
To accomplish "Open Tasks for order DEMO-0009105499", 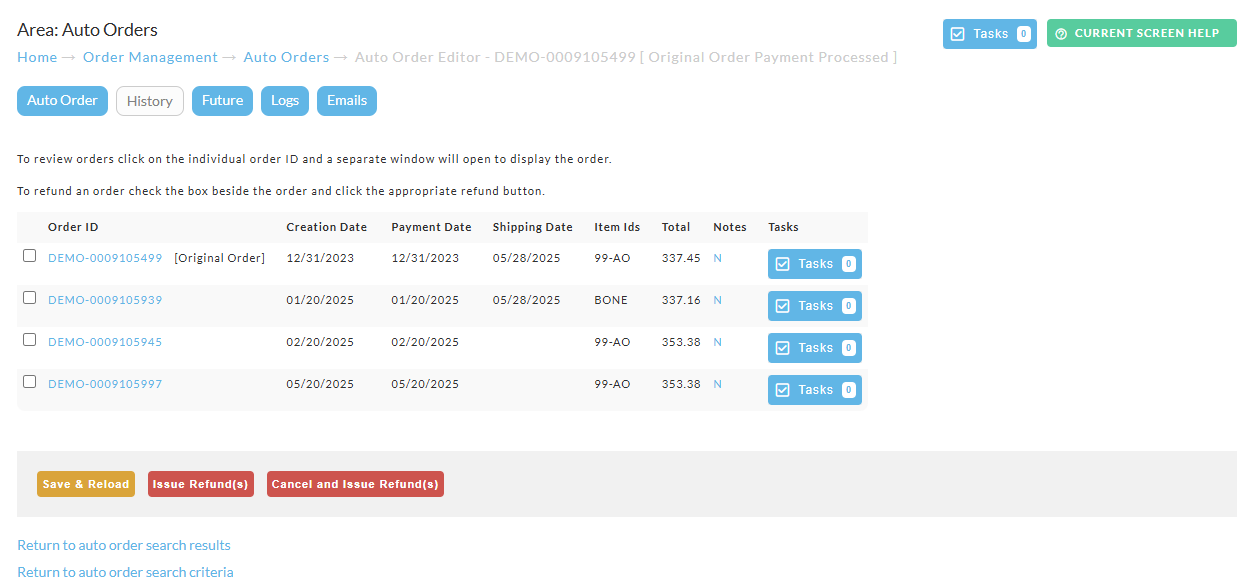I will point(815,264).
